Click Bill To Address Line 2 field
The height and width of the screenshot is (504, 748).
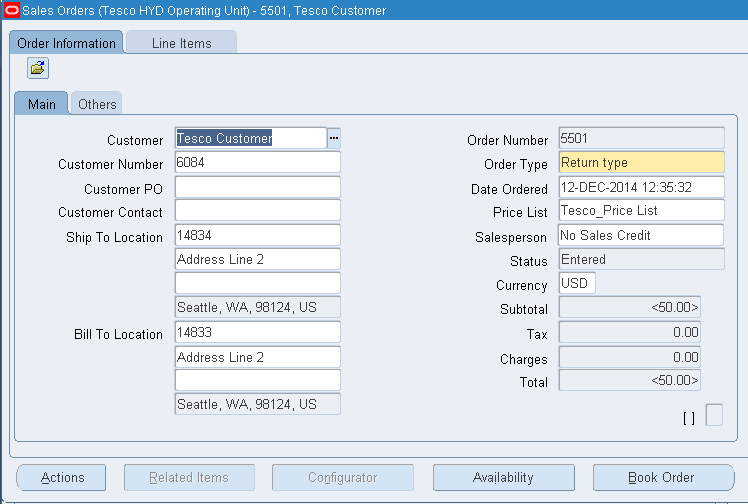(x=258, y=357)
